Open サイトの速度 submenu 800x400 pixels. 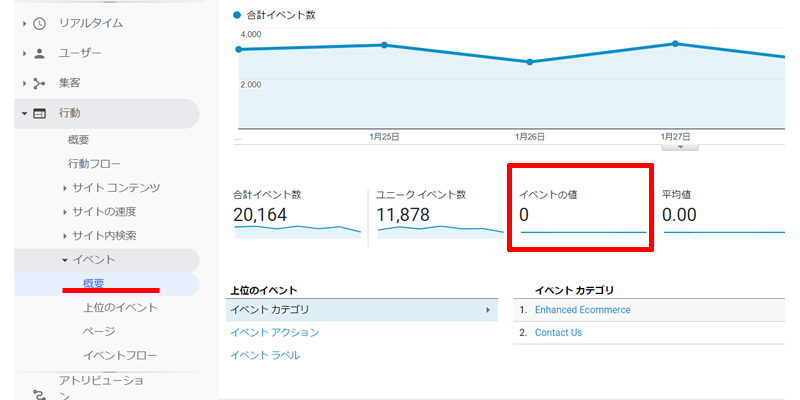[x=104, y=212]
